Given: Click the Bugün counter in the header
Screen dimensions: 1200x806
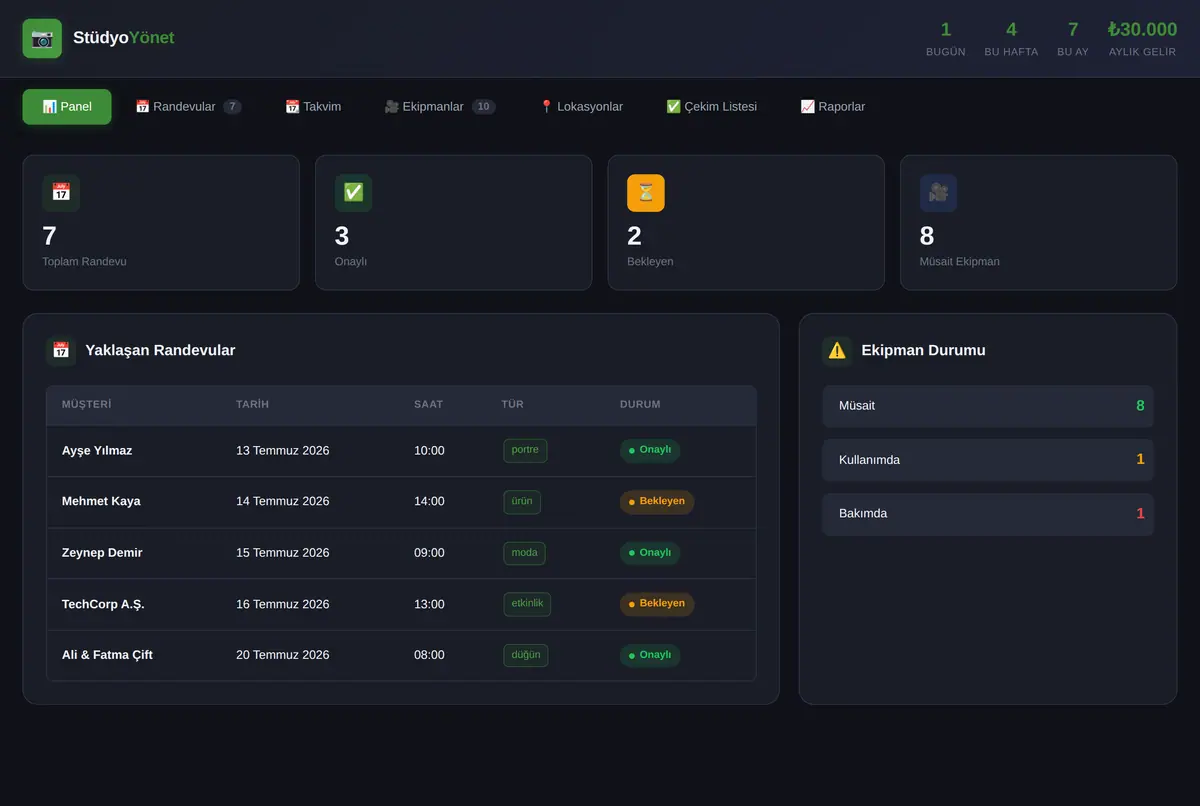Looking at the screenshot, I should 946,39.
